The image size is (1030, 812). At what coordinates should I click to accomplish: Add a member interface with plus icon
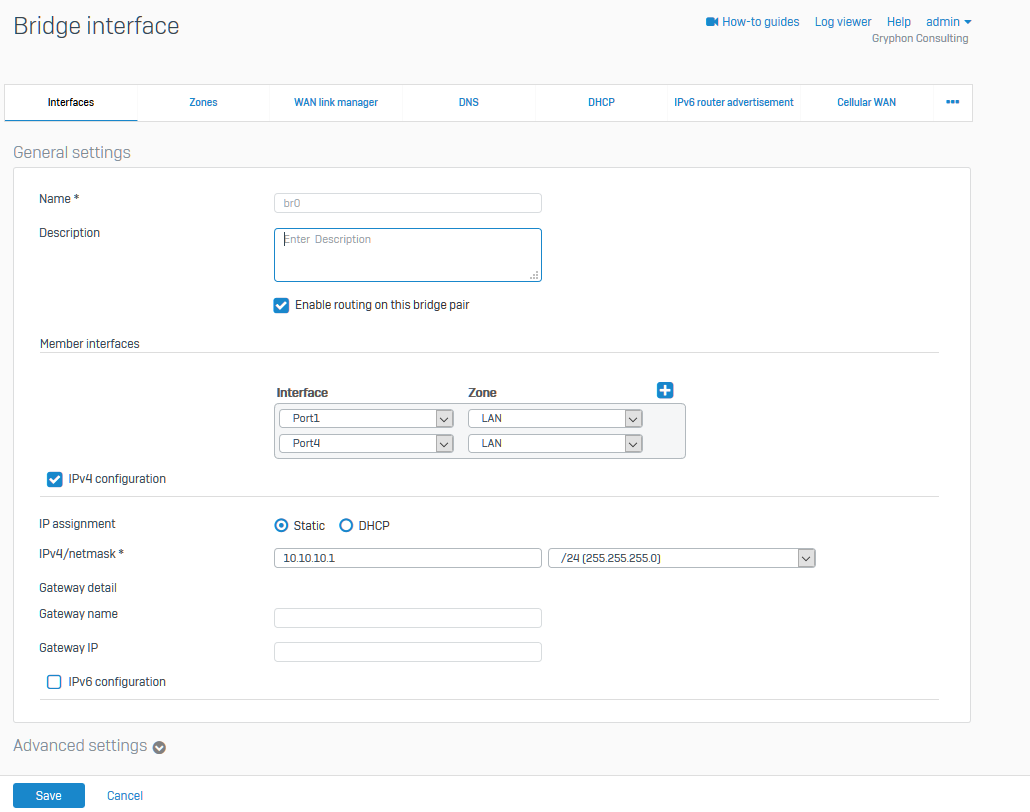tap(665, 390)
